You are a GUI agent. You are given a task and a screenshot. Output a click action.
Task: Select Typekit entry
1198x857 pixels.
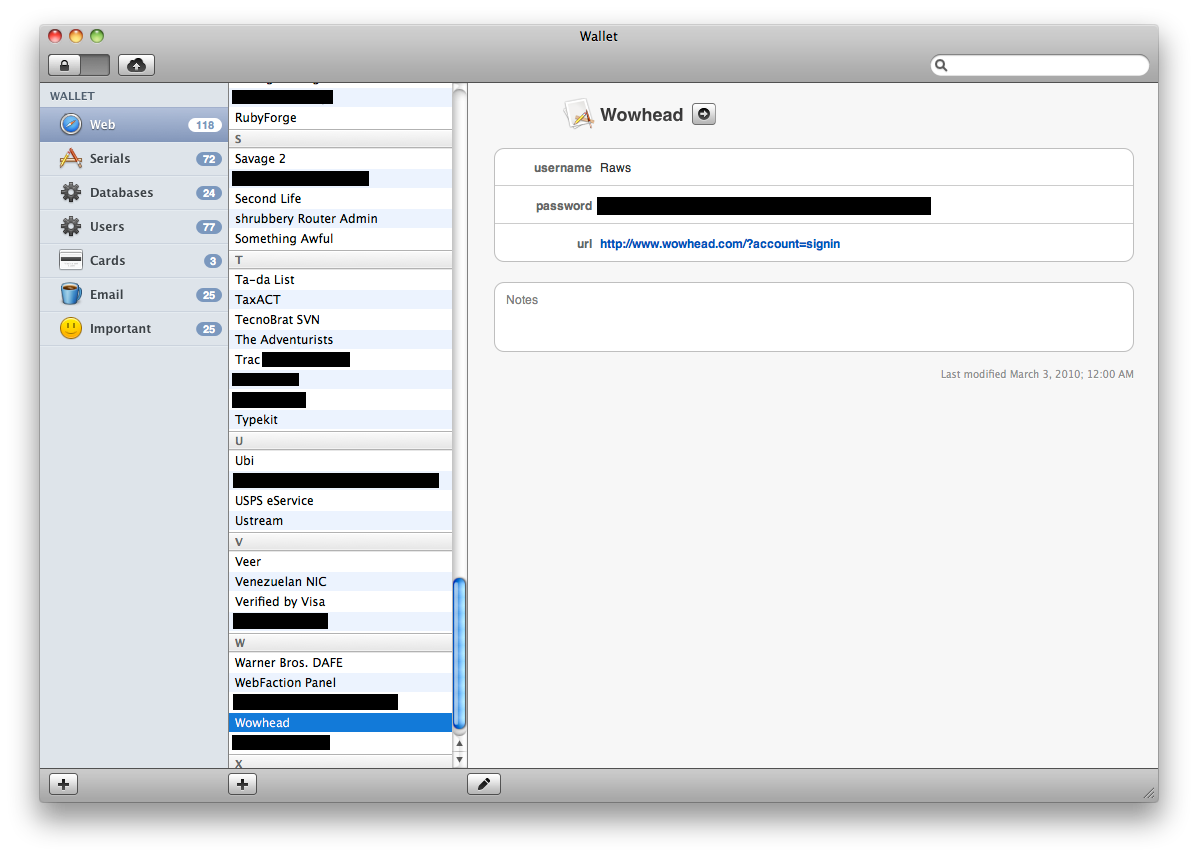[x=341, y=419]
